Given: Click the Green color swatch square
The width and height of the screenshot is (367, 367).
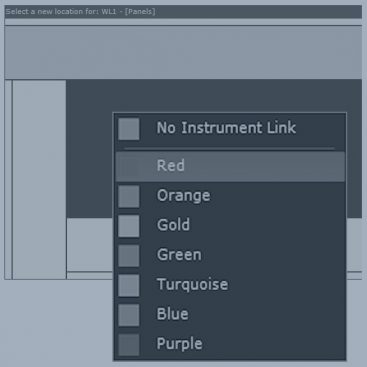Looking at the screenshot, I should click(x=129, y=256).
